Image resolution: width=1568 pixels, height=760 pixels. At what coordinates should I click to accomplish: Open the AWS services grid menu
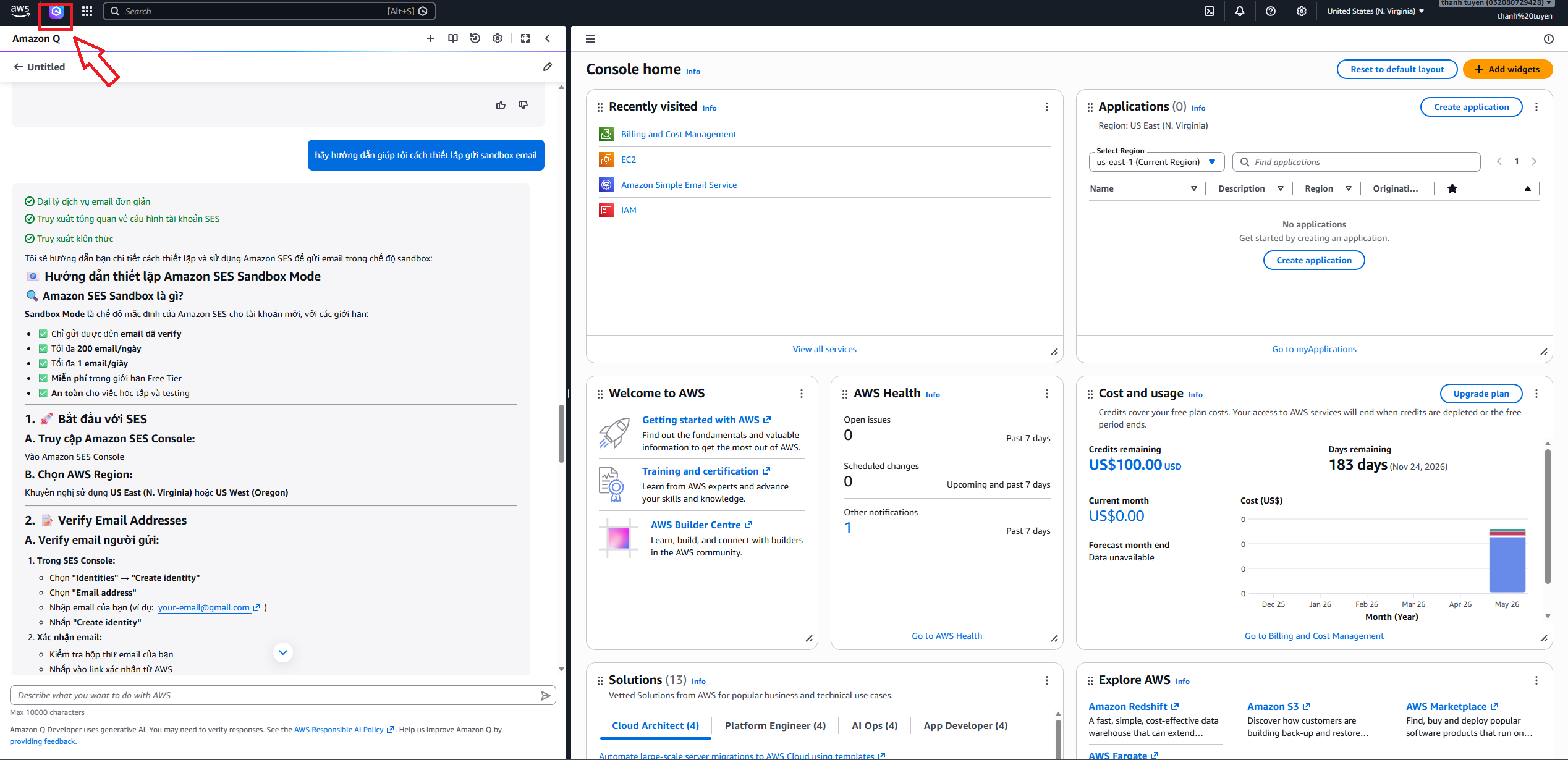tap(87, 11)
